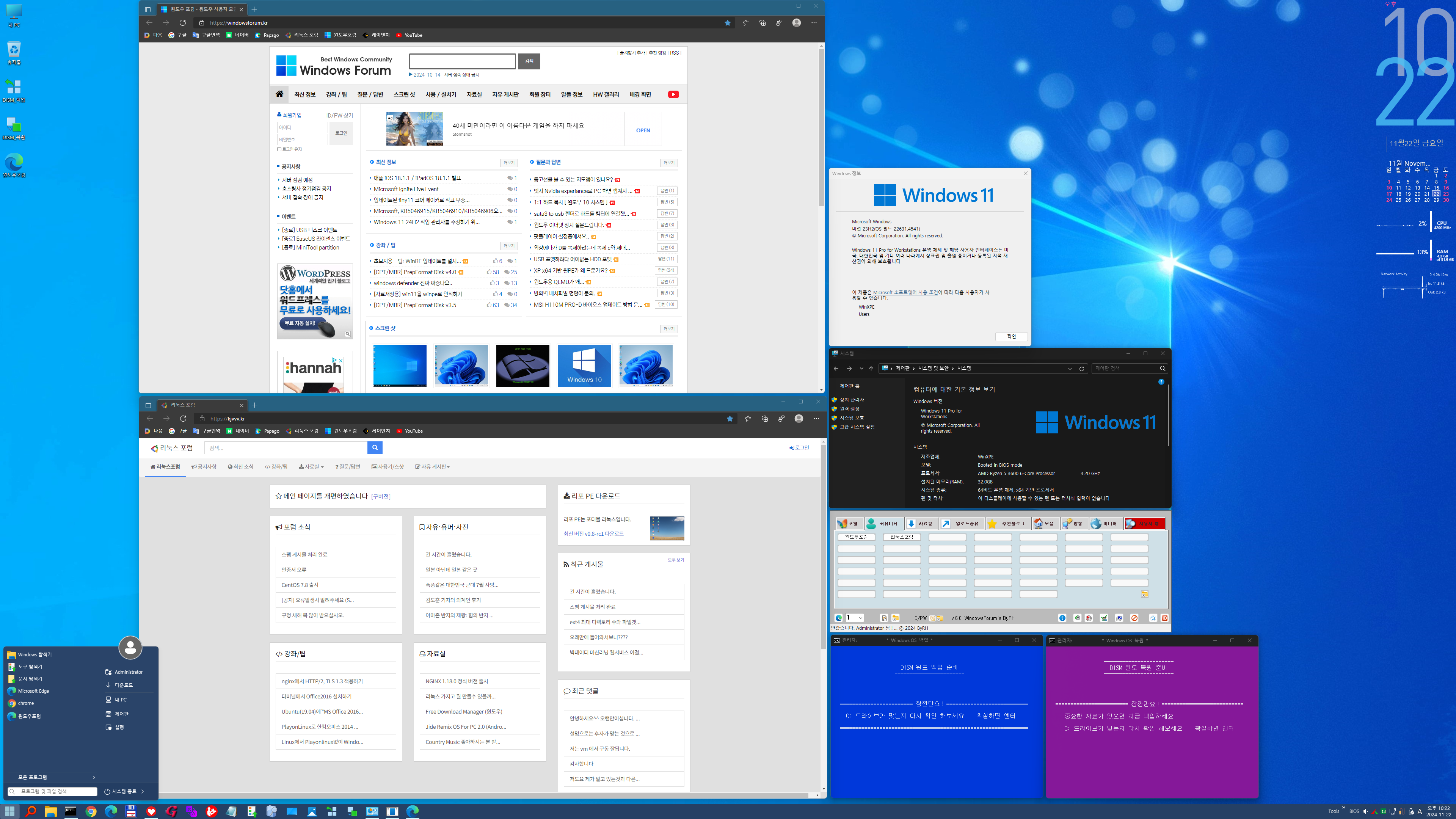
Task: Click the ID/PW key icon in launcher
Action: [932, 618]
